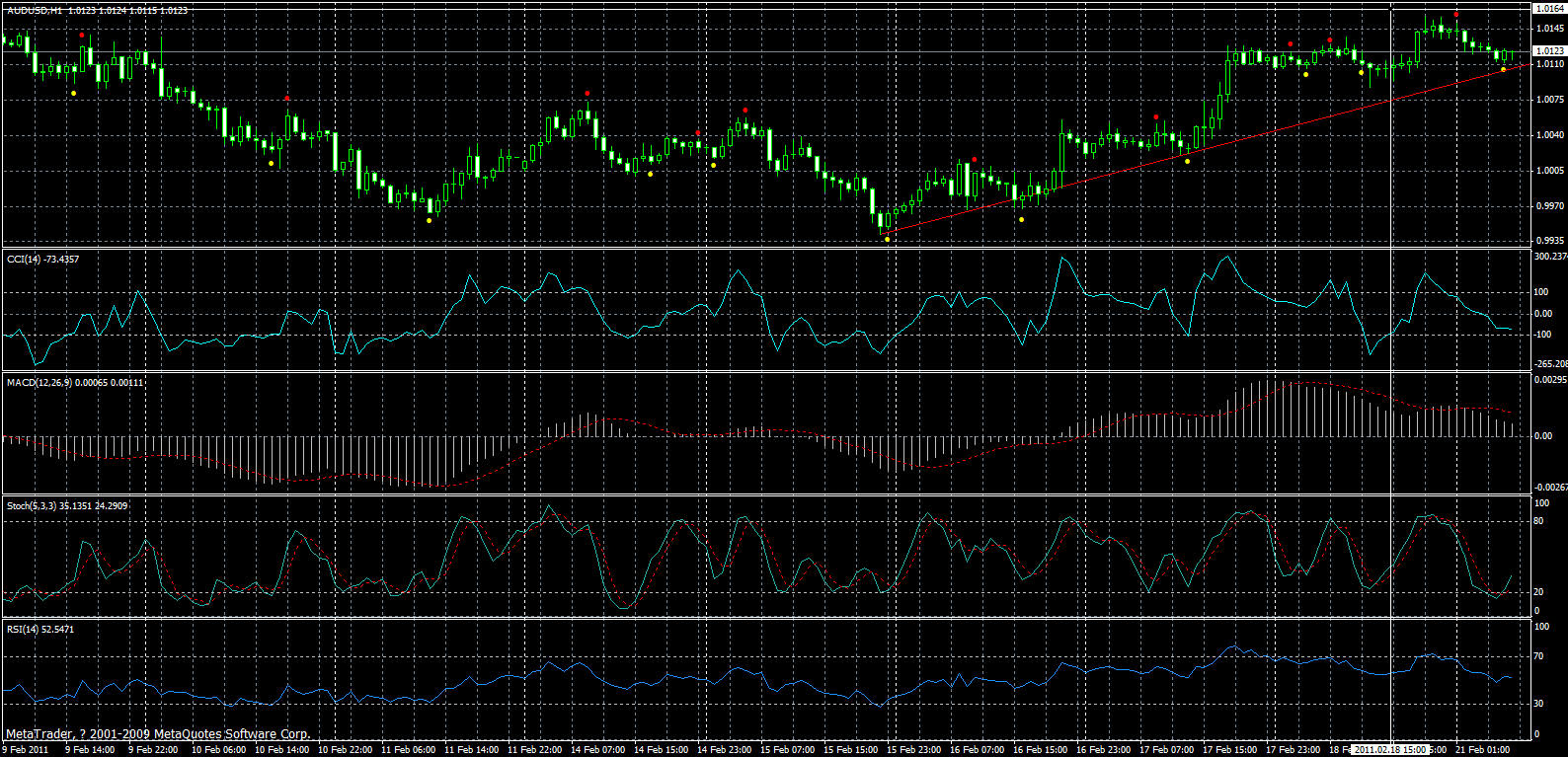Click the CCI scale minimum -265.208
The width and height of the screenshot is (1568, 757).
pos(1549,363)
